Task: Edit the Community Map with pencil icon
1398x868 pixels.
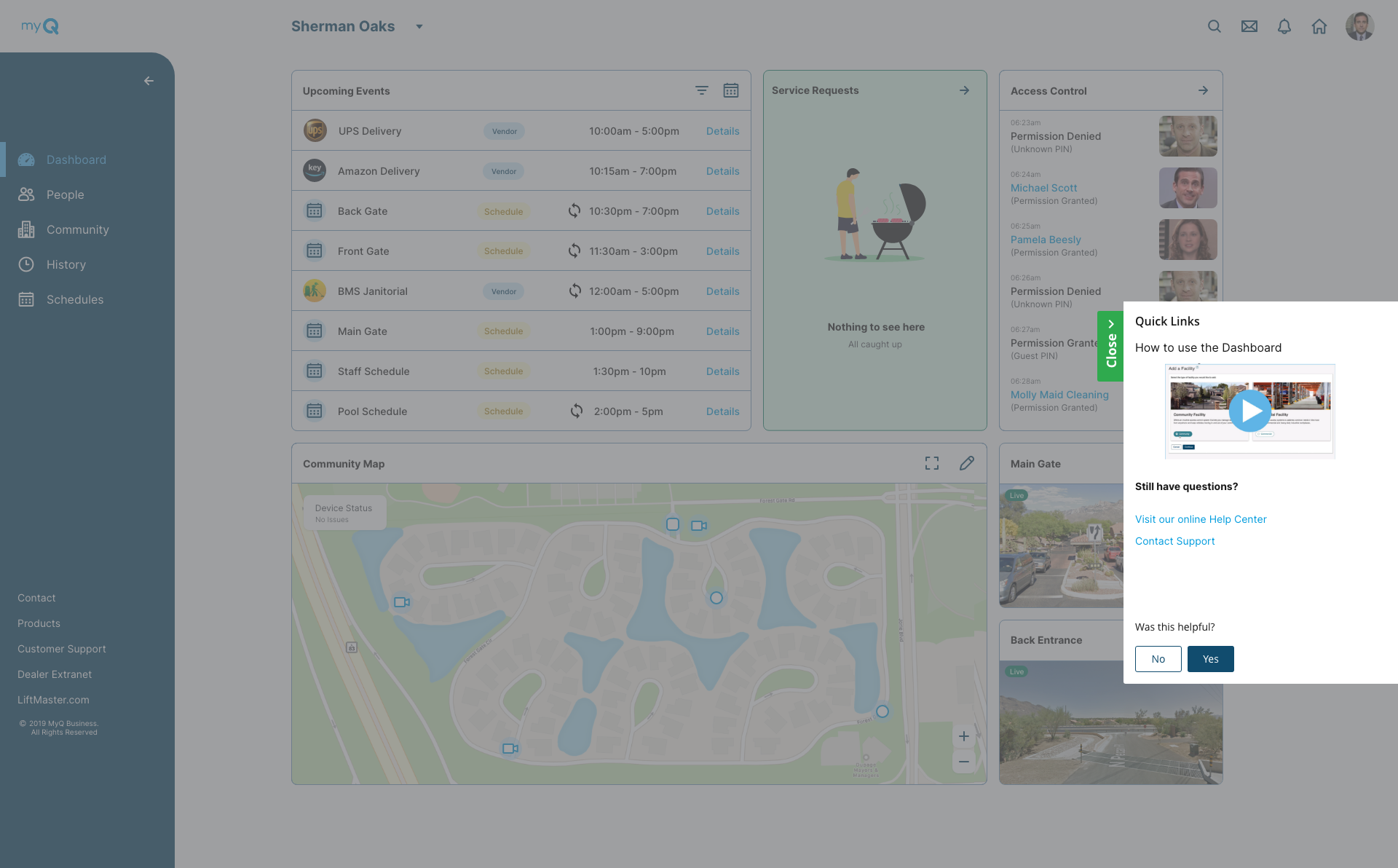Action: coord(967,463)
